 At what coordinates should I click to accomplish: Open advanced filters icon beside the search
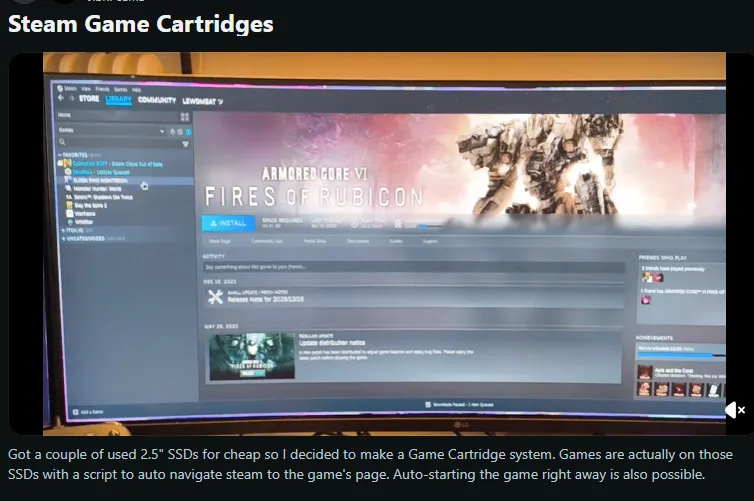point(186,144)
